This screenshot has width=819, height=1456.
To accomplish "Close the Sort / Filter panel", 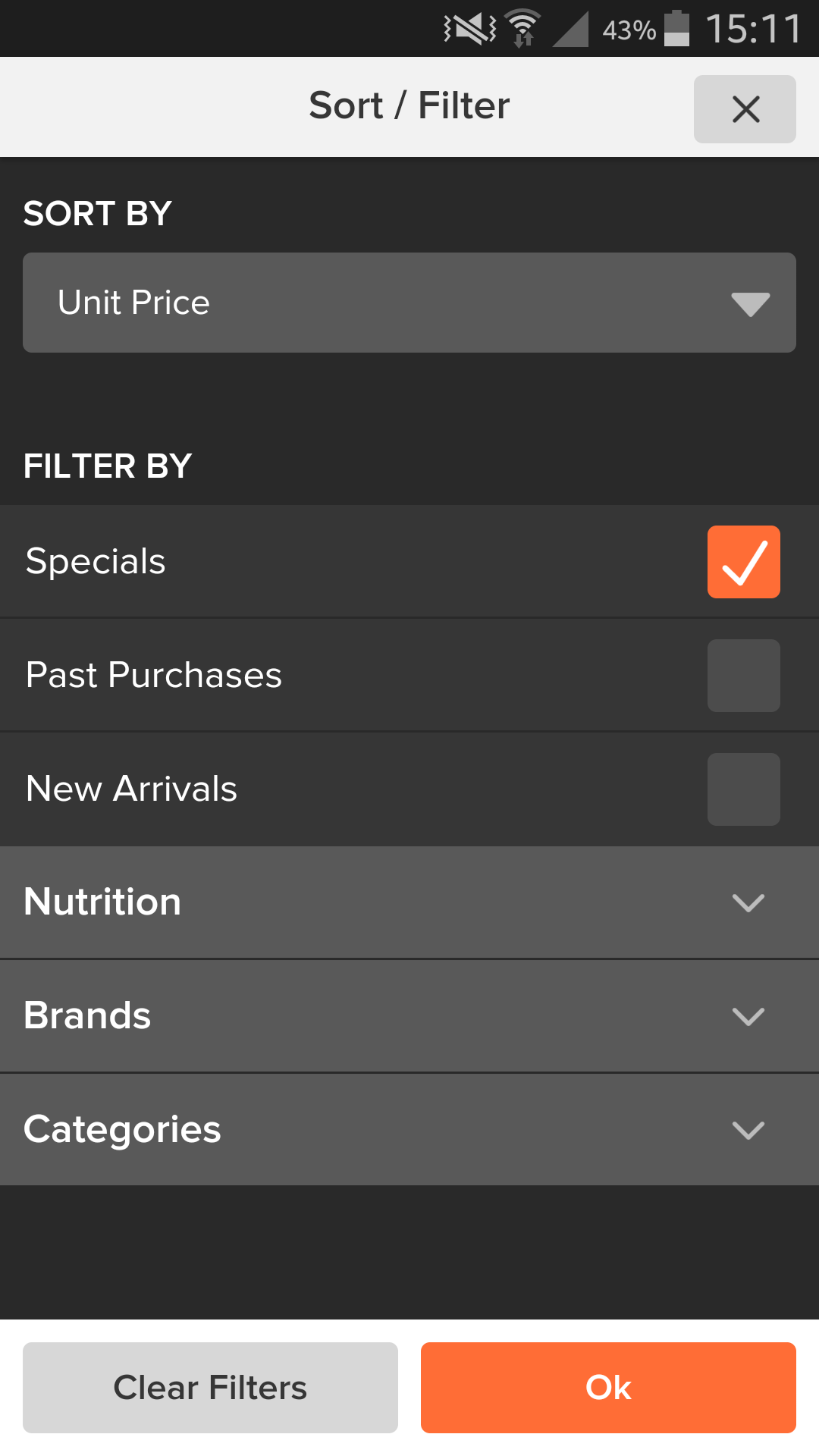I will [745, 109].
